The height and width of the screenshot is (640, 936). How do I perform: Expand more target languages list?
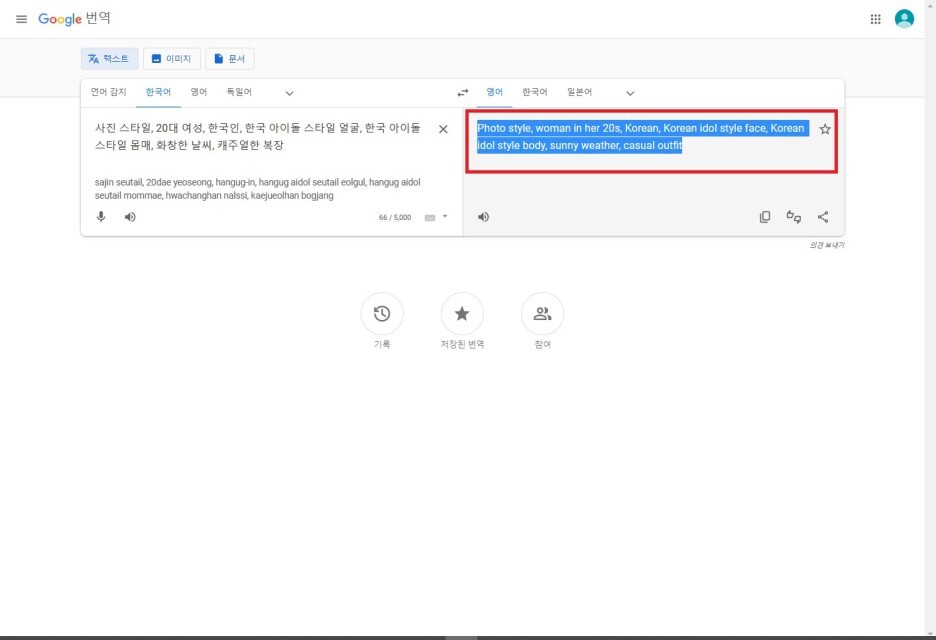point(630,93)
